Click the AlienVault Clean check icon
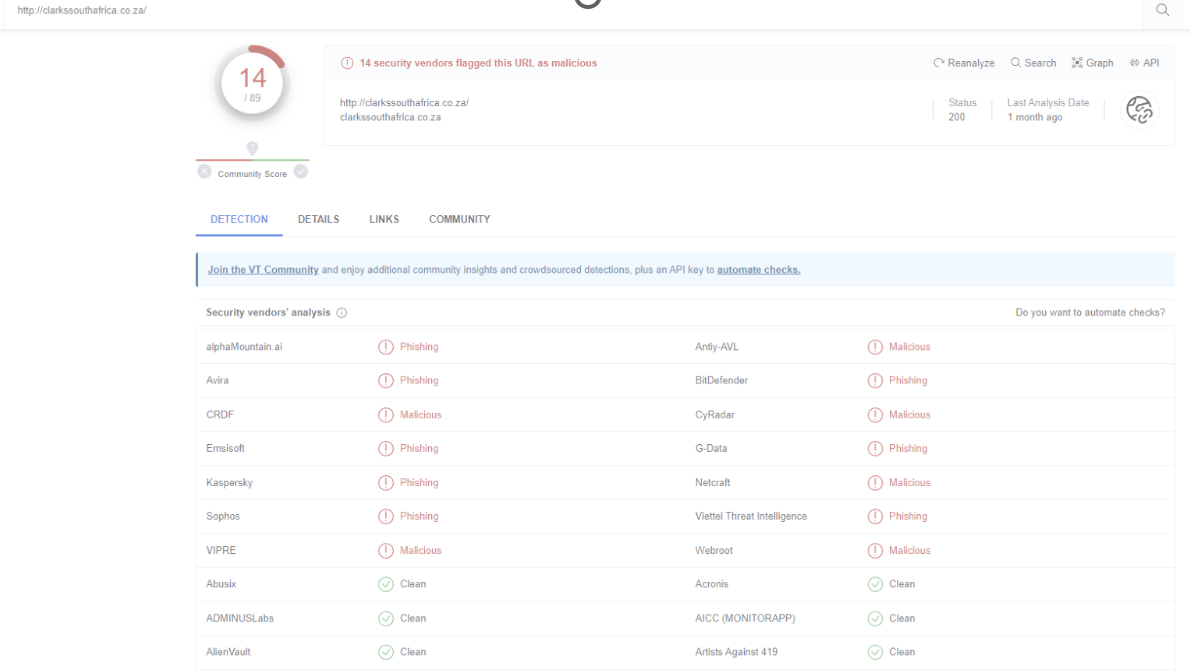 click(386, 651)
